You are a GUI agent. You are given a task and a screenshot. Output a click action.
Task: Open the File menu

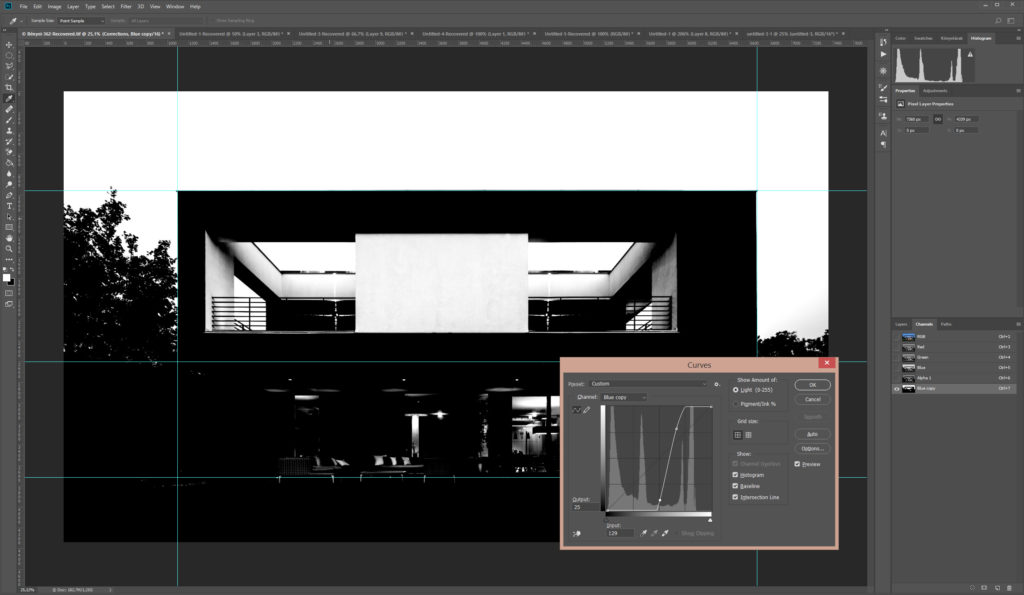24,7
